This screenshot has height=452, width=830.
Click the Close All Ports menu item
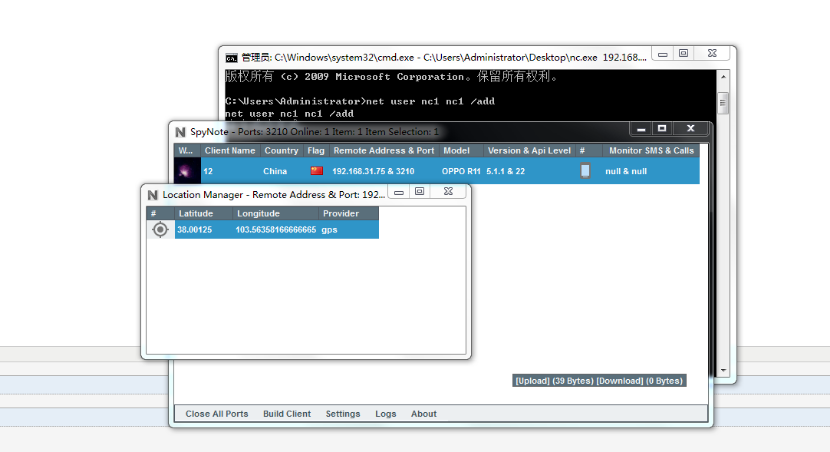coord(216,414)
